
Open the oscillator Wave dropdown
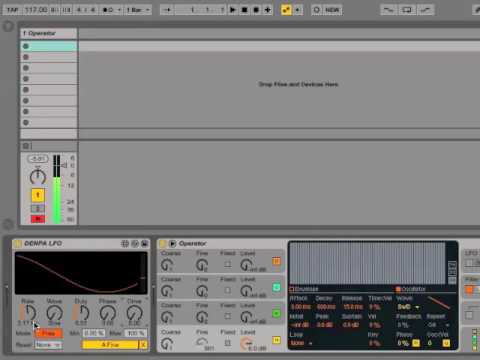408,307
